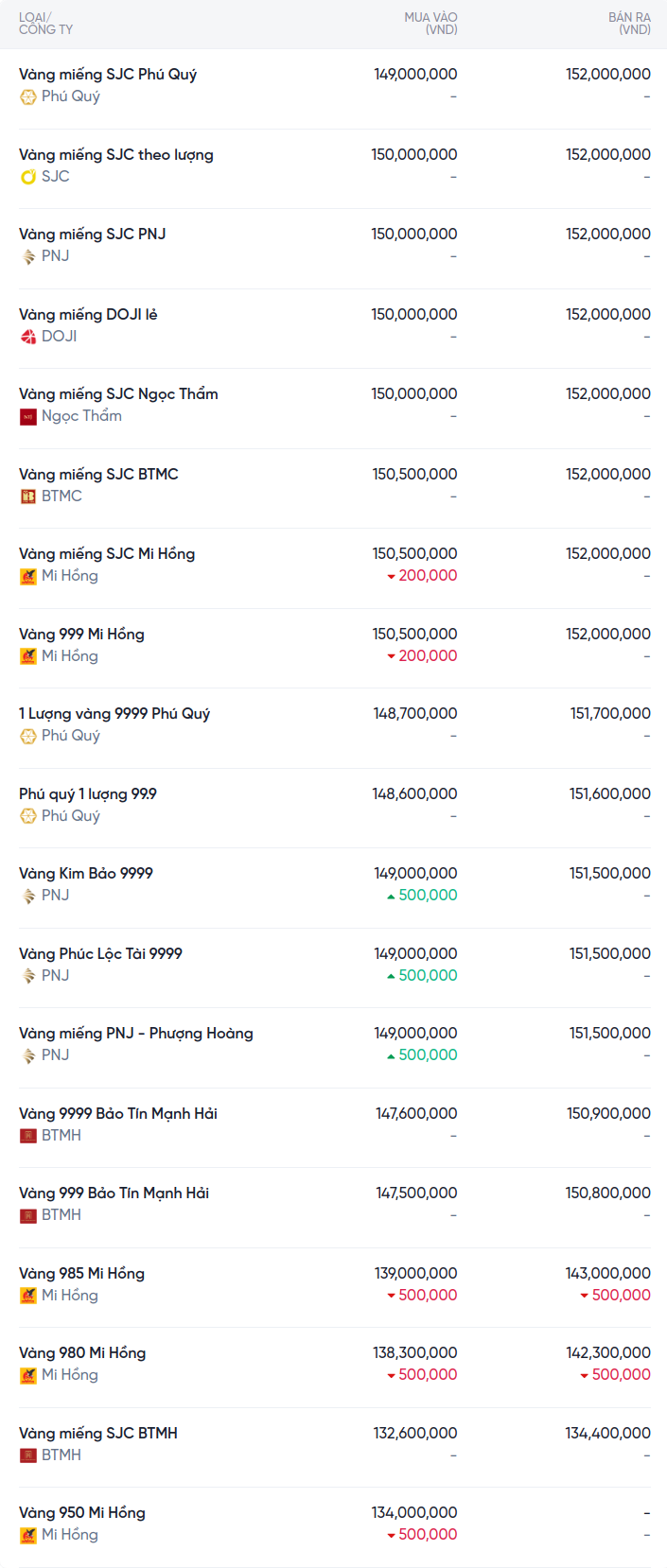The width and height of the screenshot is (667, 1568).
Task: Select Phú Quý logo under Vàng miếng SJC Phú Quý
Action: [x=28, y=96]
